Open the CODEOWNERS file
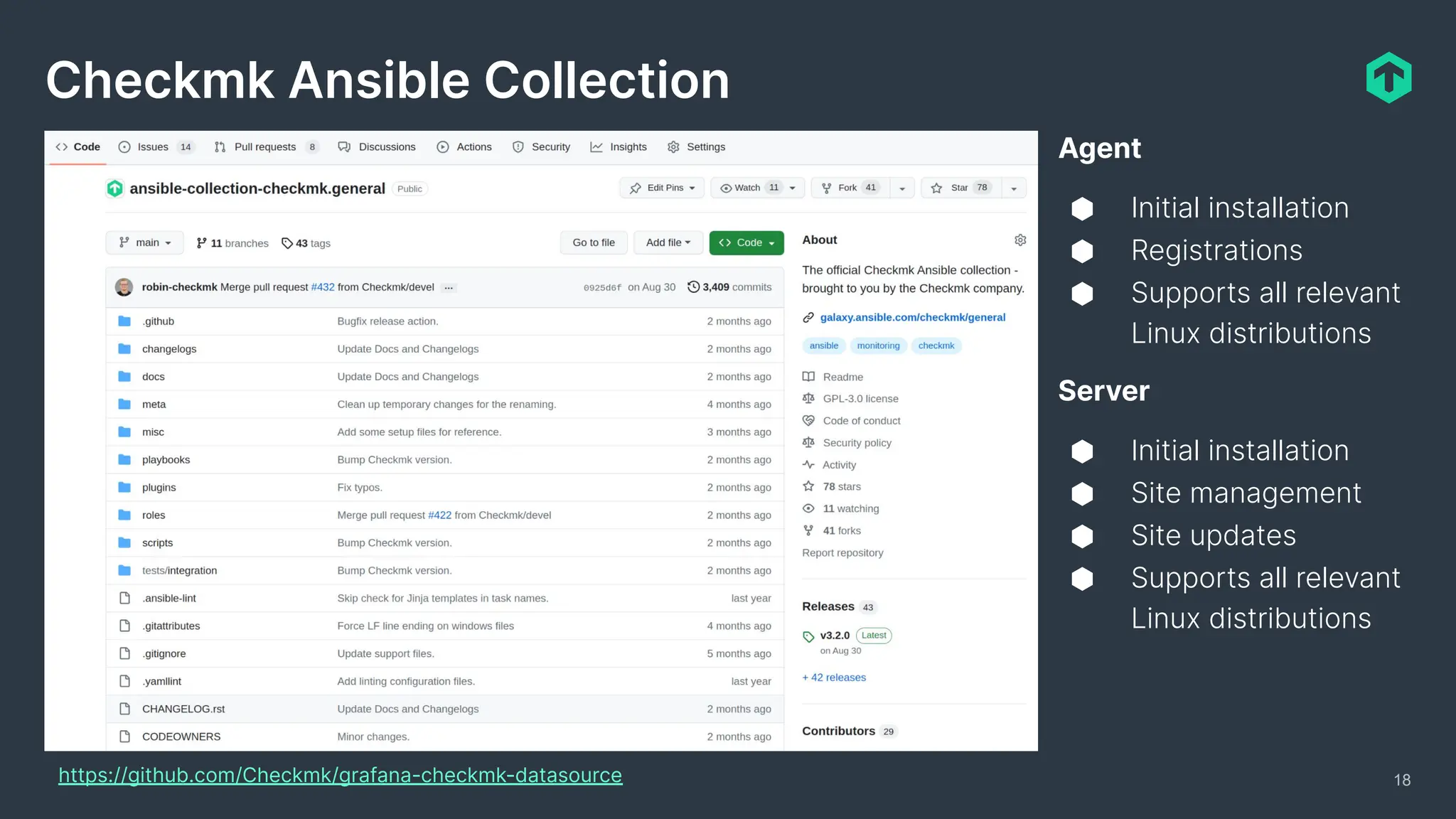The width and height of the screenshot is (1456, 819). [x=181, y=737]
